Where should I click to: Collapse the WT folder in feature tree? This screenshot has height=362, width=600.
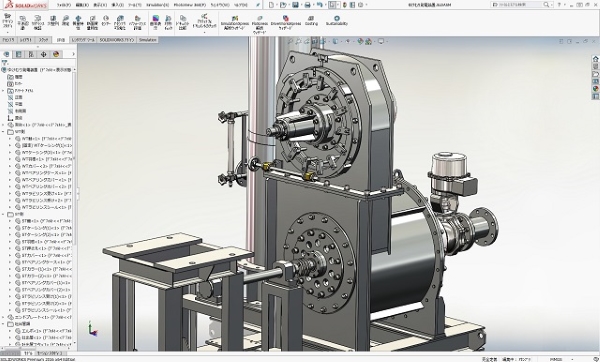click(x=3, y=132)
